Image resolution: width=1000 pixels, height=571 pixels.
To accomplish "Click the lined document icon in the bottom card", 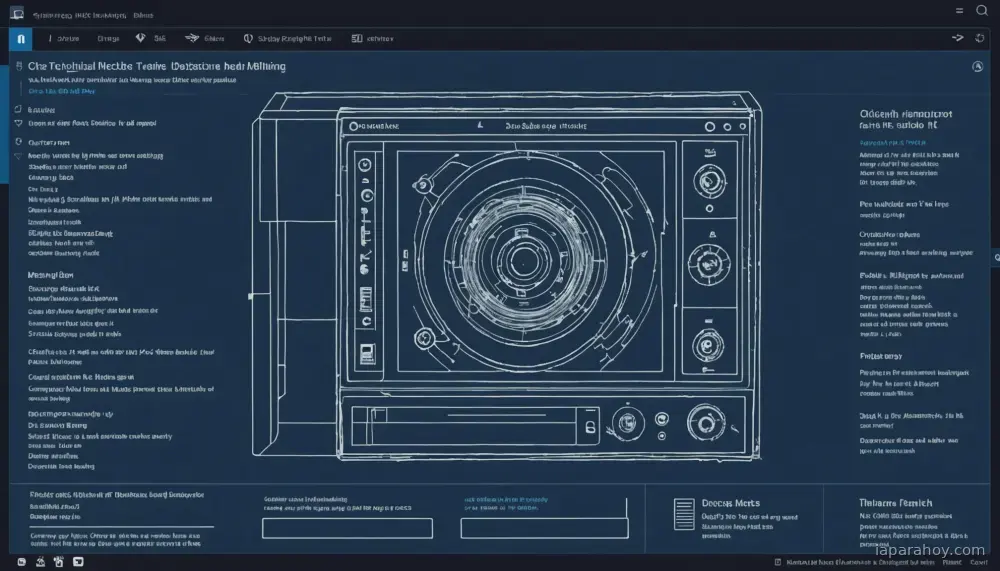I will coord(684,514).
